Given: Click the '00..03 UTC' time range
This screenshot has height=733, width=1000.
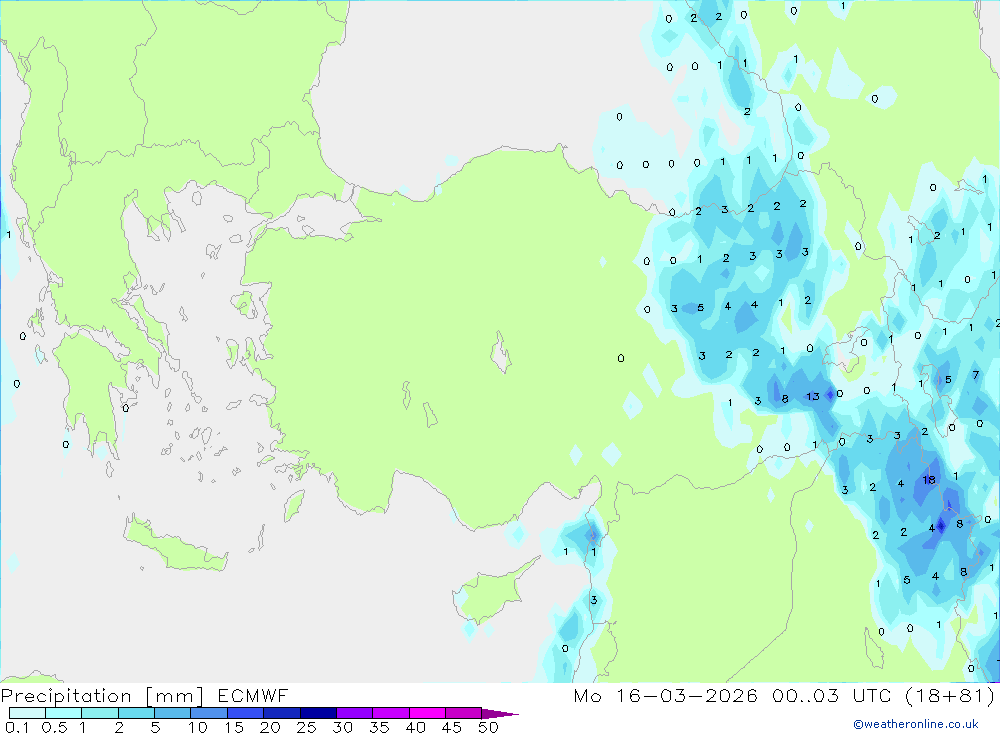Looking at the screenshot, I should point(832,695).
